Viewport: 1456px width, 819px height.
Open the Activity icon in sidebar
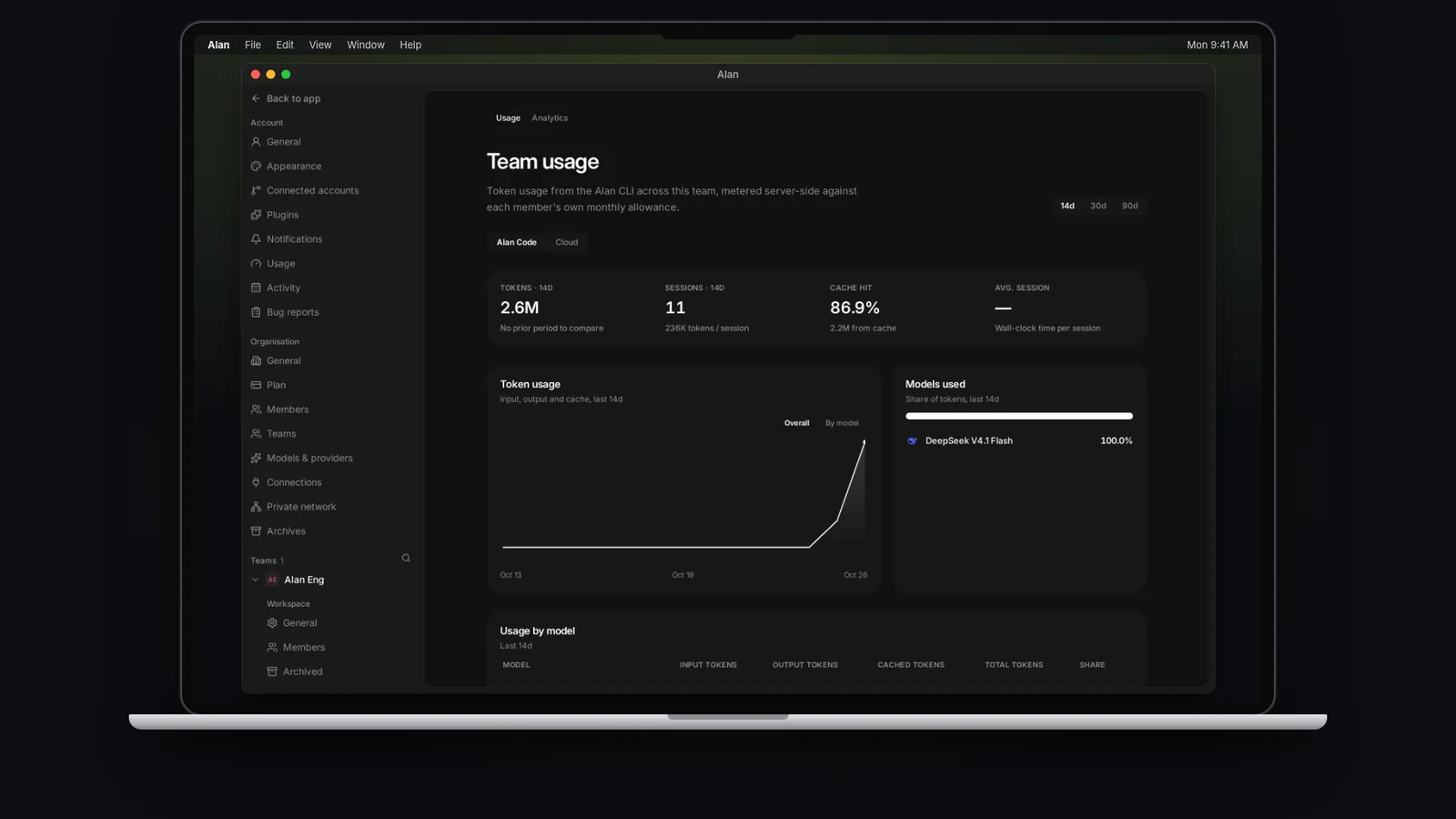[256, 288]
